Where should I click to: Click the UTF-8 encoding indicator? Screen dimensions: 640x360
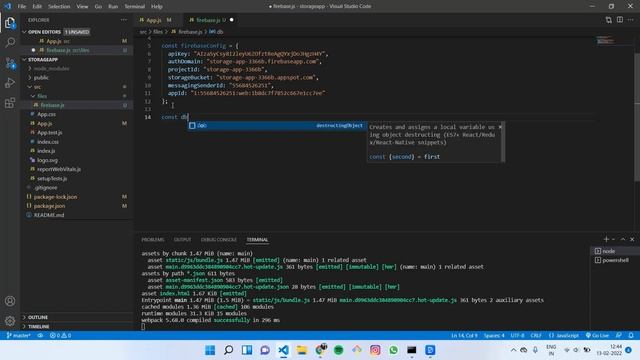coord(517,336)
